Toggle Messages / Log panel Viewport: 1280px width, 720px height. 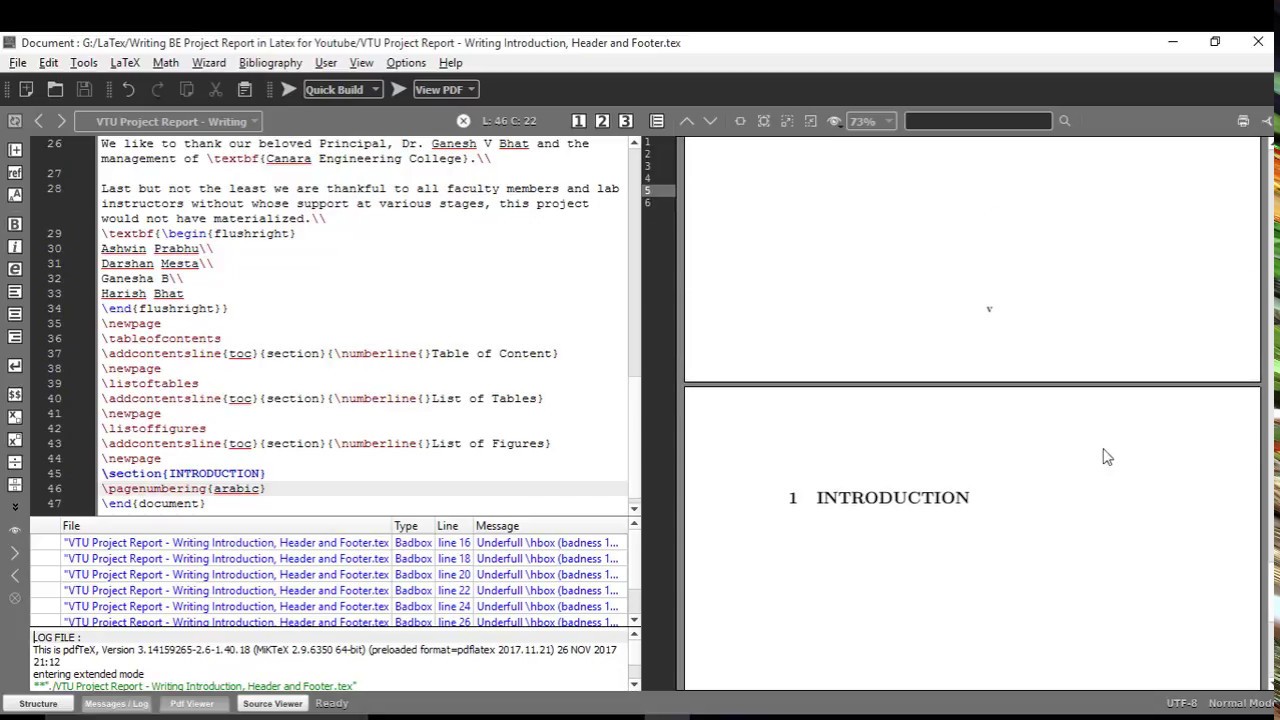tap(116, 704)
